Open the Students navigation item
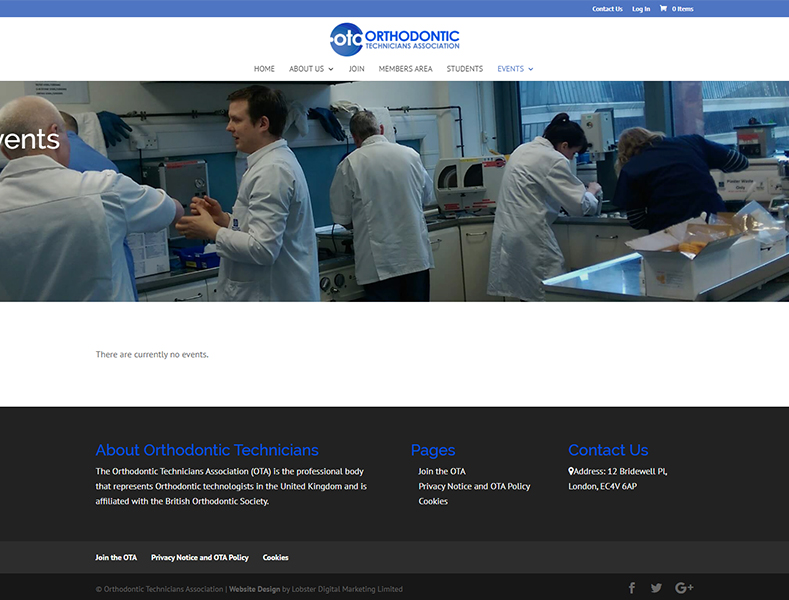 [464, 69]
